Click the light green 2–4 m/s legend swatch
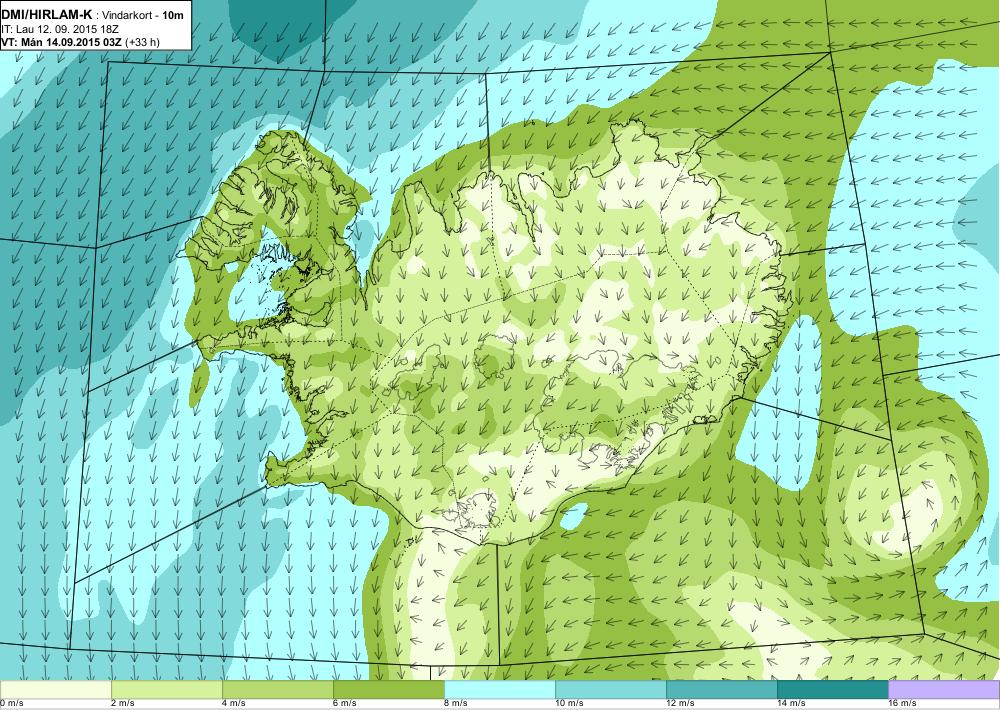Viewport: 1000px width, 710px height. pos(167,690)
